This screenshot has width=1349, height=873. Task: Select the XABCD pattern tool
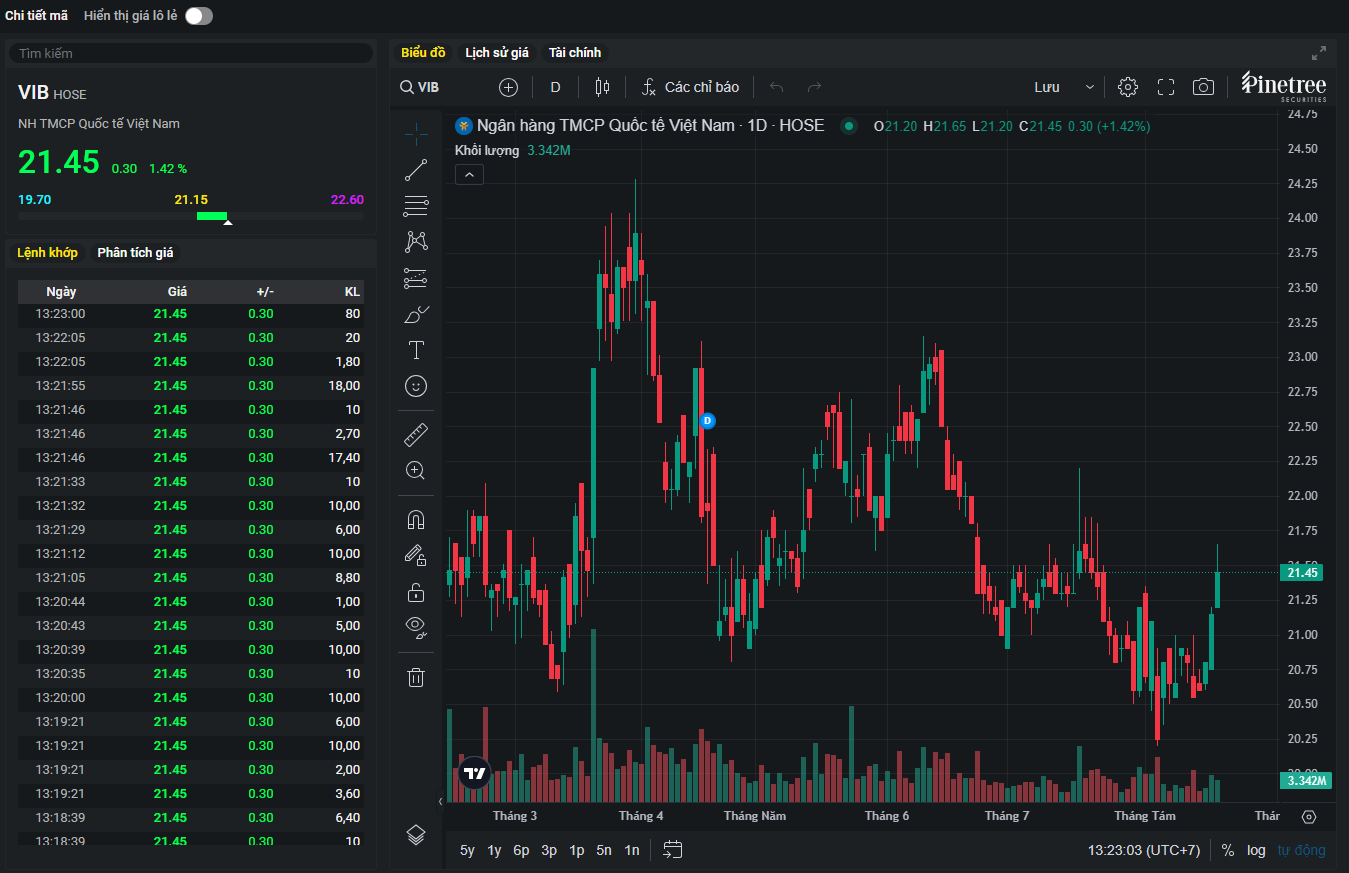[416, 241]
